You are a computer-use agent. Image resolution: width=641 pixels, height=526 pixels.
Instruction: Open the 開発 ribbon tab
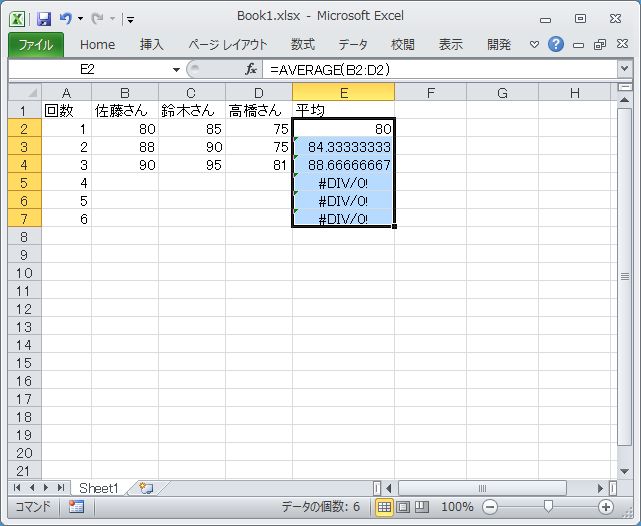point(499,45)
